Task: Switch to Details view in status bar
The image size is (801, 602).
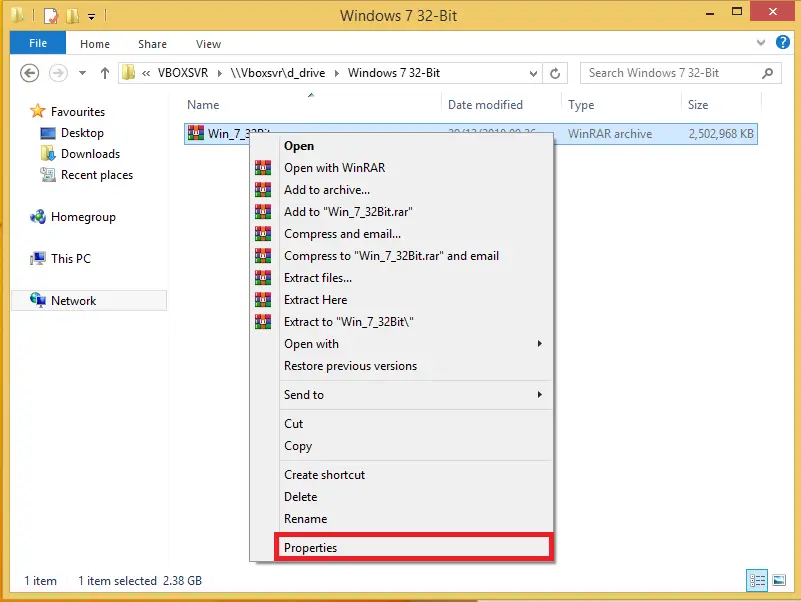Action: click(757, 581)
